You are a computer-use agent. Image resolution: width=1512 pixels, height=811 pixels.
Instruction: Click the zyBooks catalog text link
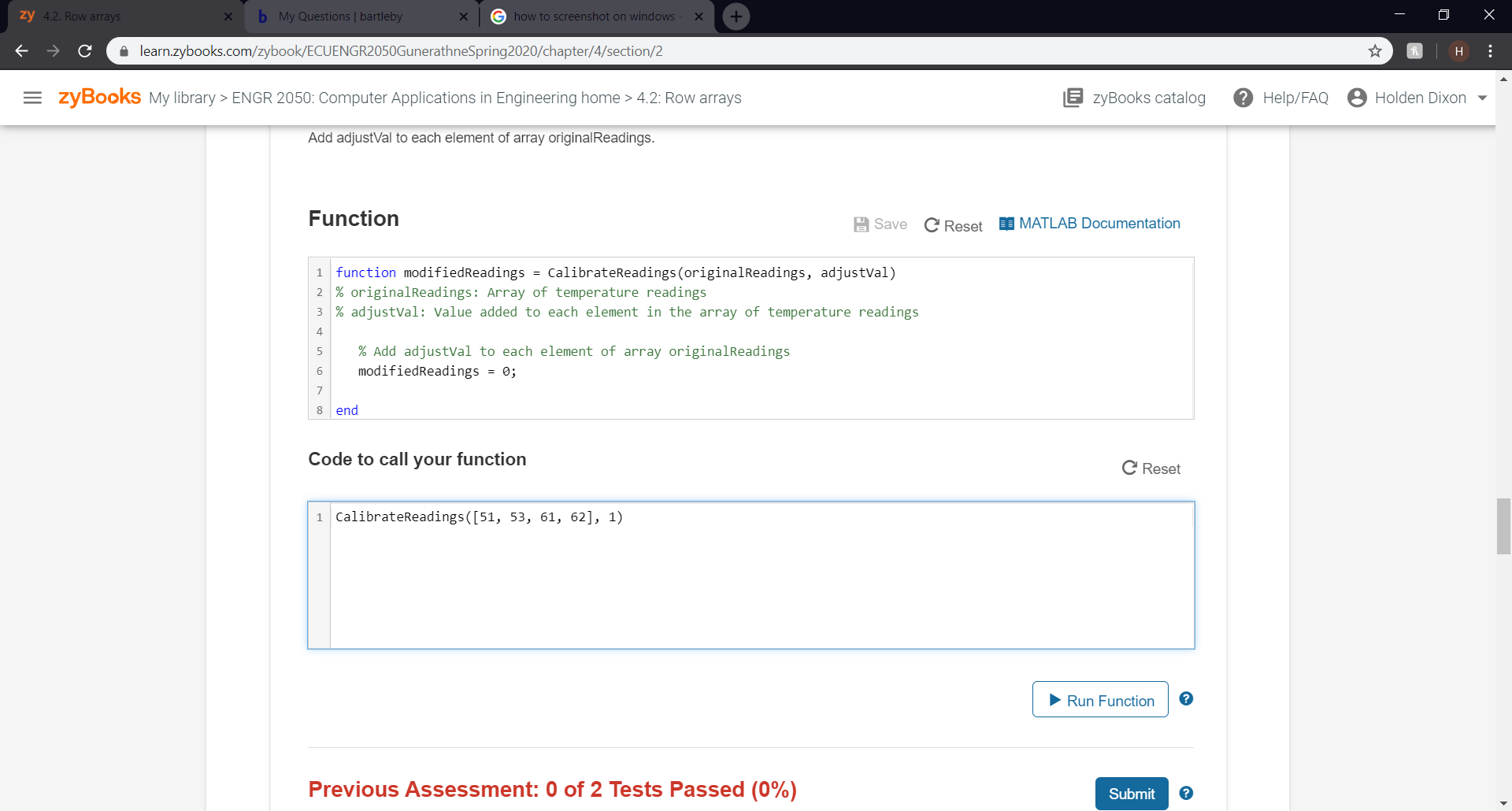(x=1149, y=98)
